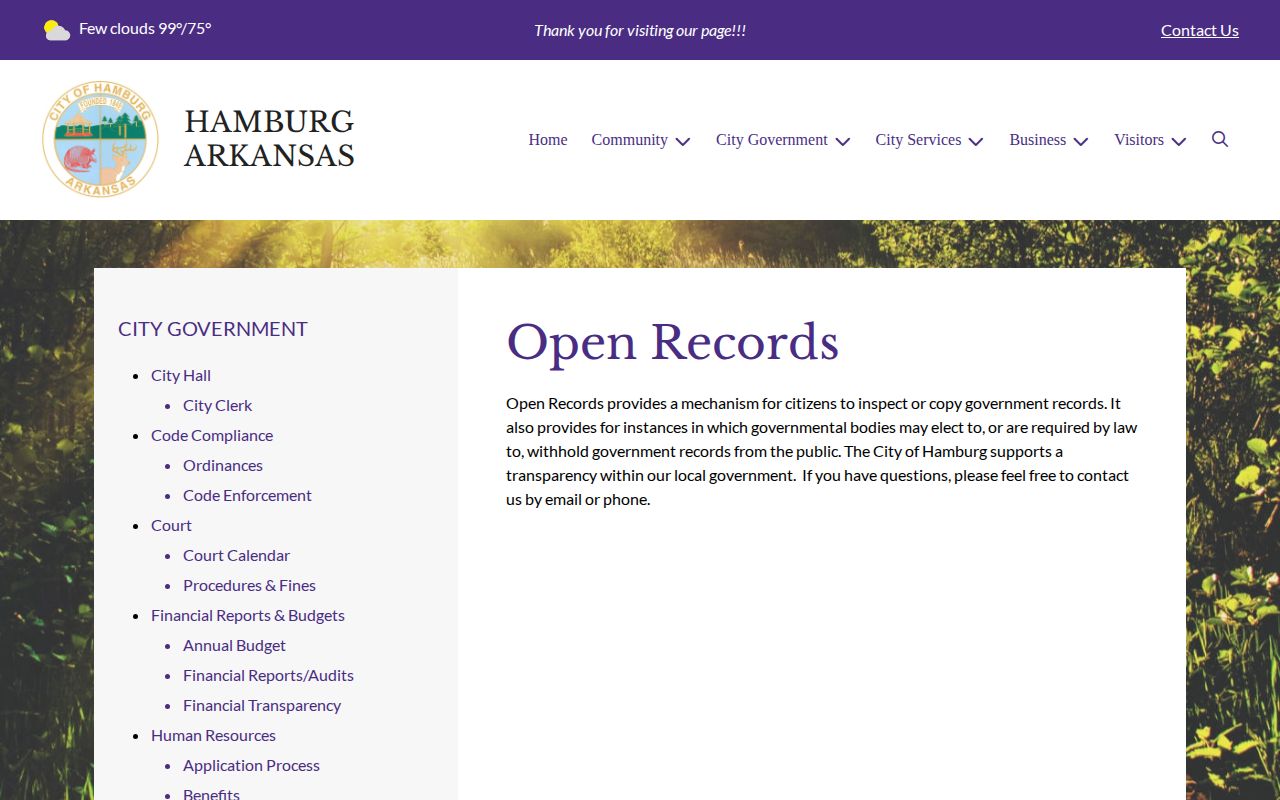Expand the Business menu chevron
This screenshot has width=1280, height=800.
(x=1081, y=141)
